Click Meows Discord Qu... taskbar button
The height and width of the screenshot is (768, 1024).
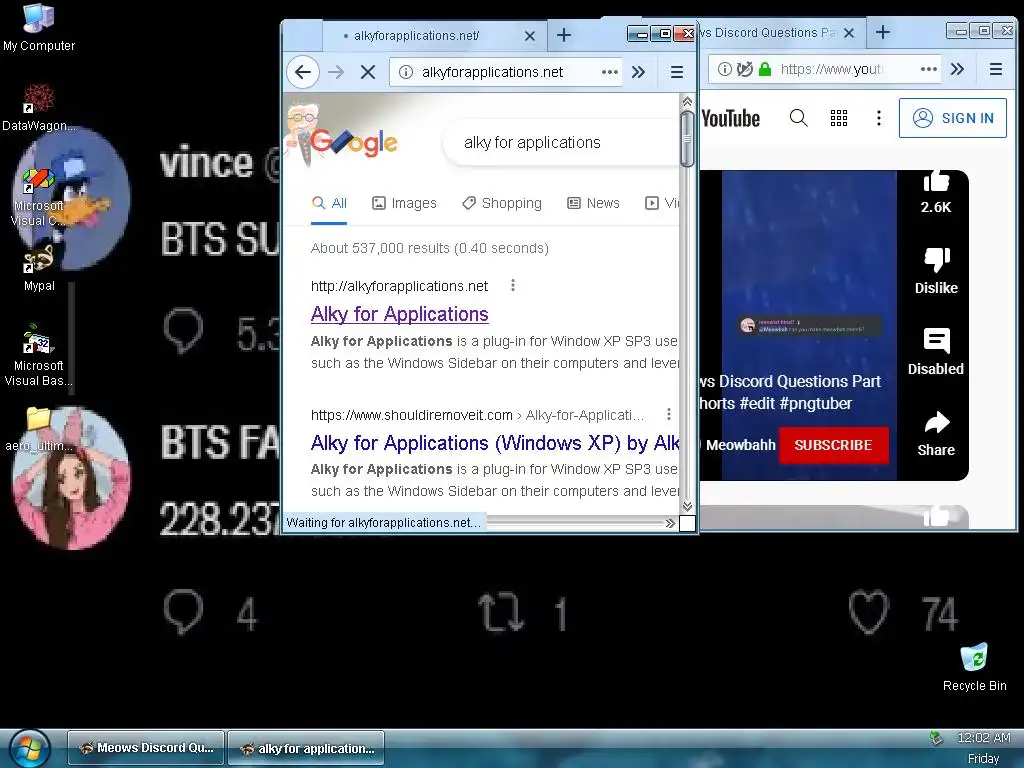coord(146,748)
